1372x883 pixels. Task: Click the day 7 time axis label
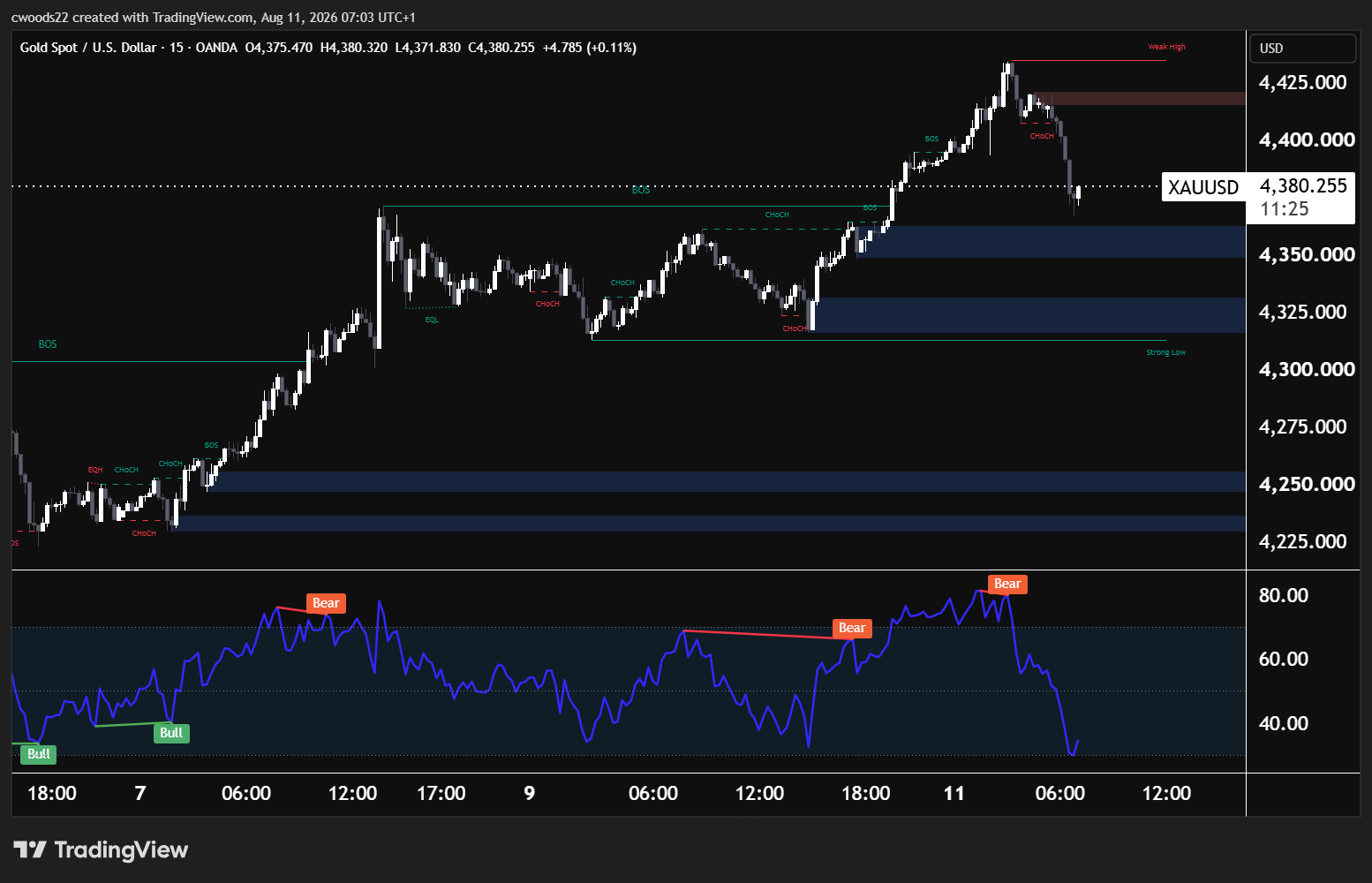tap(140, 793)
